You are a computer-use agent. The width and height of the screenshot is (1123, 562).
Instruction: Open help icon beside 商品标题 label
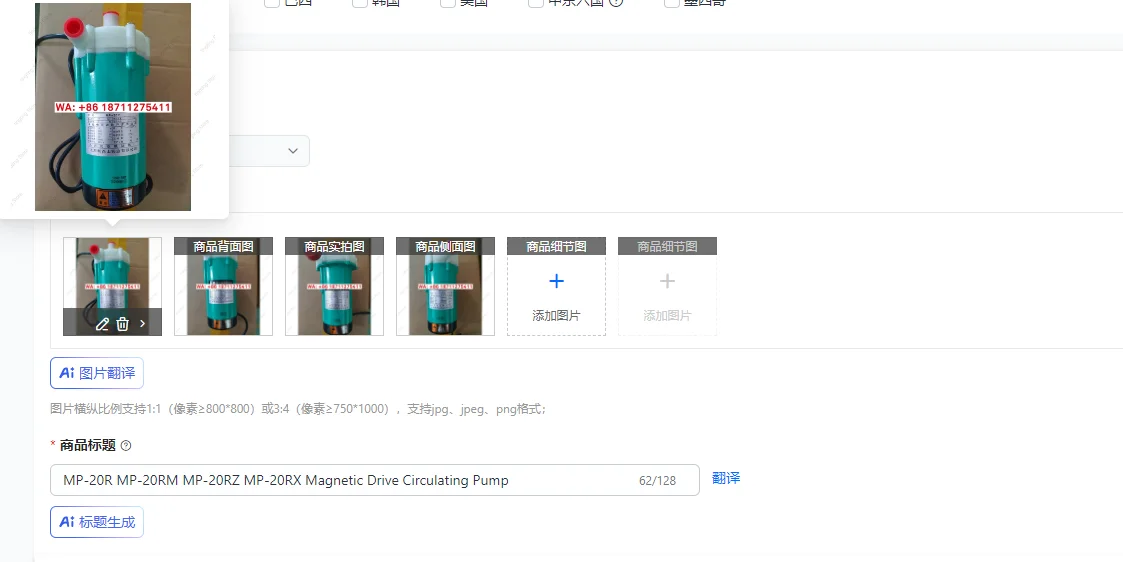tap(126, 445)
